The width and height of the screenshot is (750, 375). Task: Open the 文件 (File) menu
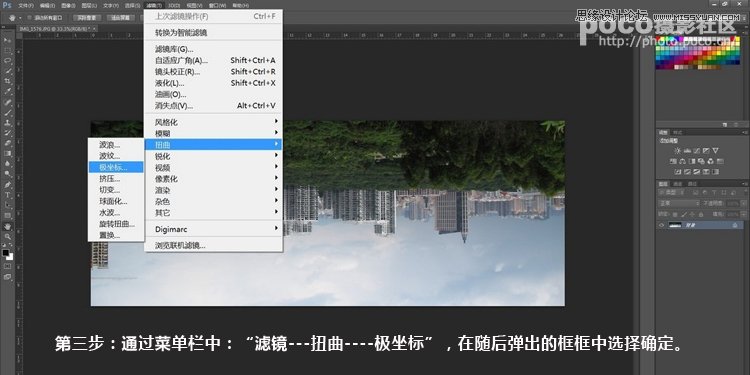tap(26, 5)
